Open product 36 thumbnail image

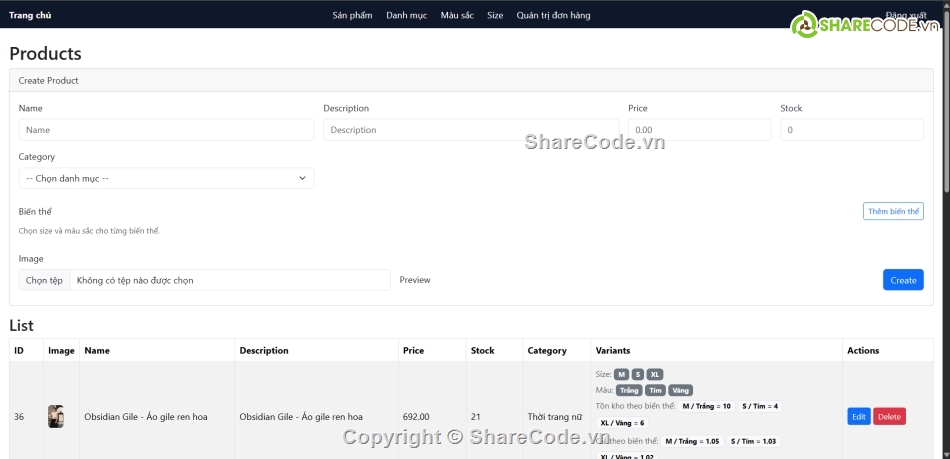(x=56, y=417)
